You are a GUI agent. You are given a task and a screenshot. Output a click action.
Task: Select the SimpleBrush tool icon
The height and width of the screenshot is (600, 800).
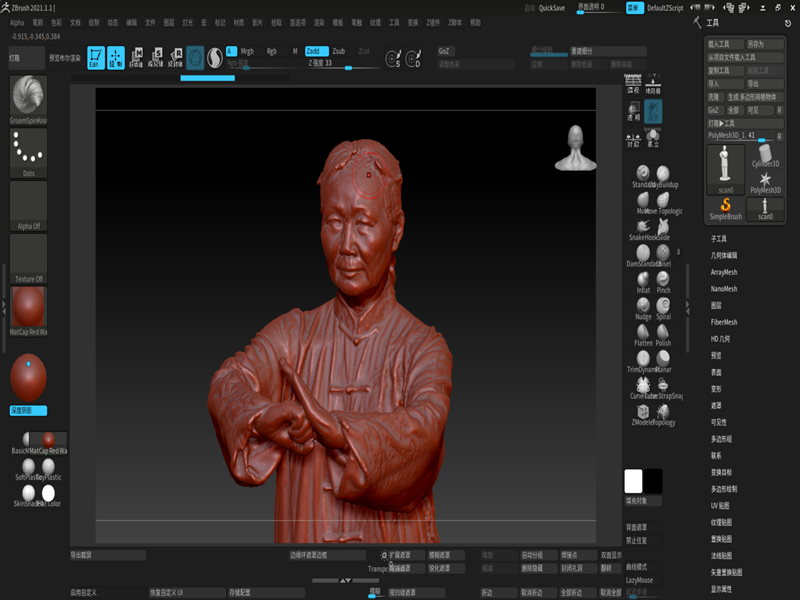coord(726,207)
